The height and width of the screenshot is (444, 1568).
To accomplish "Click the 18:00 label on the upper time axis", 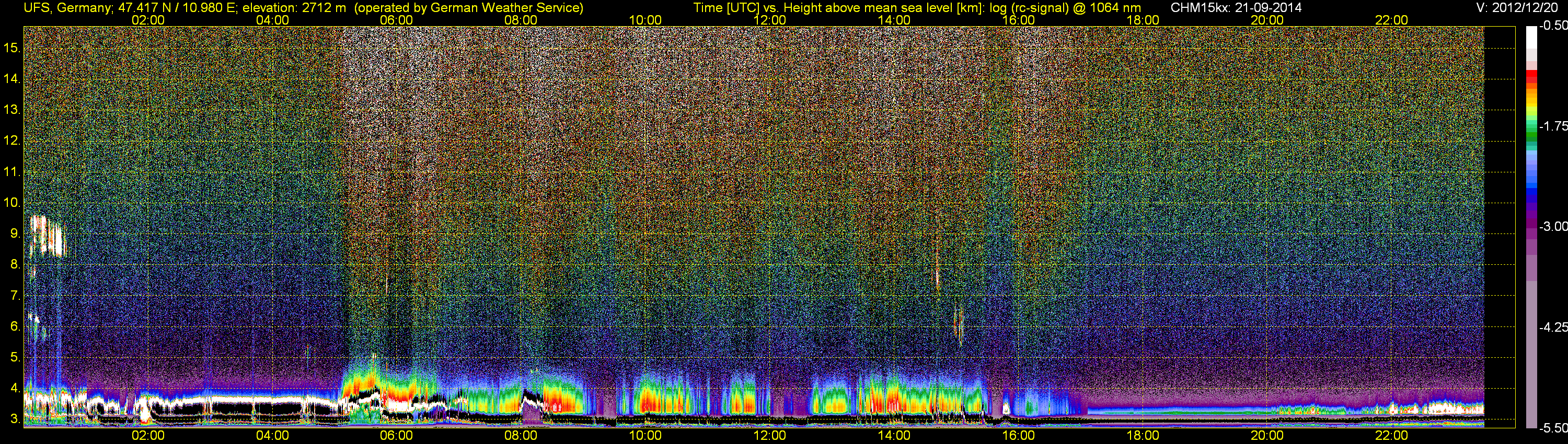I will point(1143,20).
